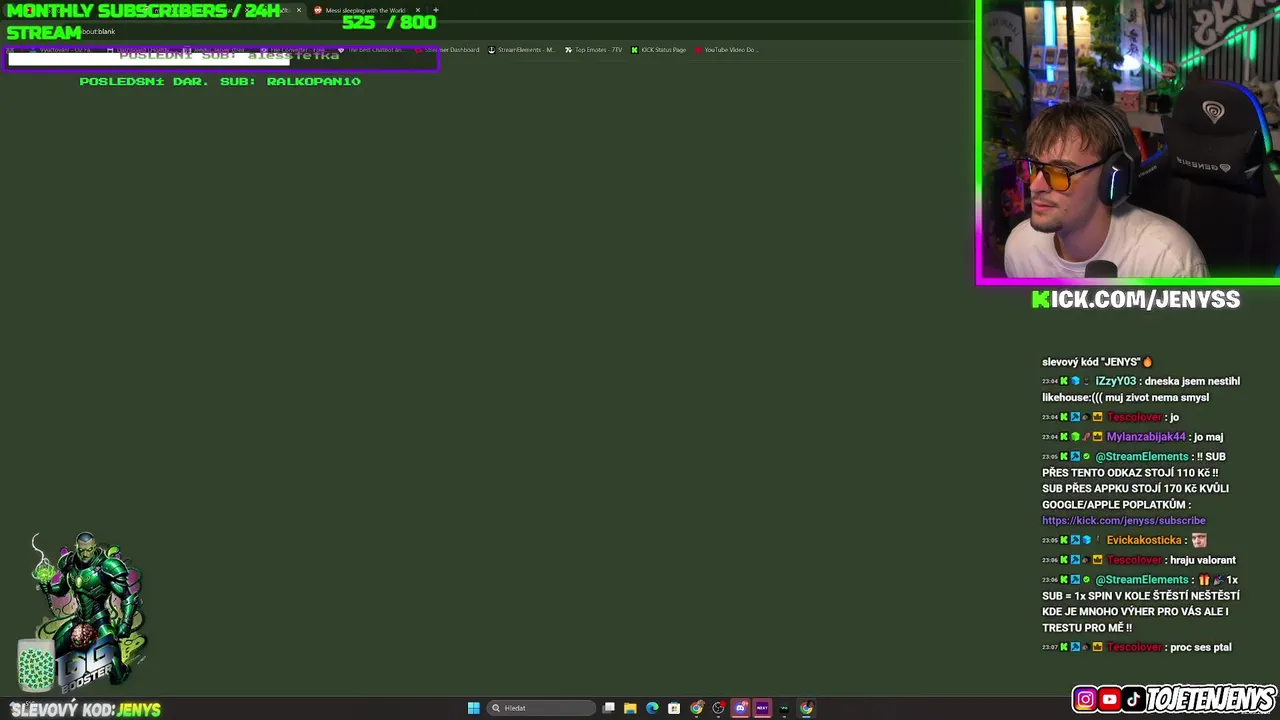Image resolution: width=1280 pixels, height=720 pixels.
Task: Open a new browser tab
Action: click(x=435, y=10)
